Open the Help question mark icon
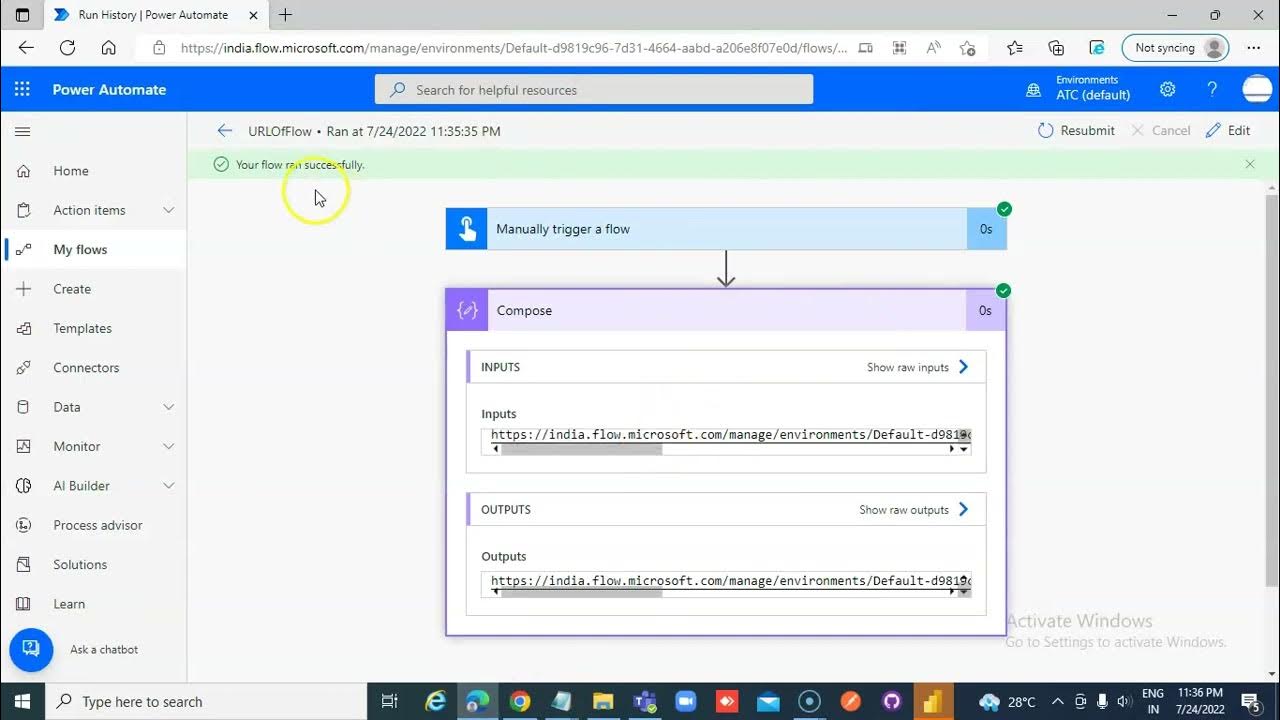 tap(1212, 89)
